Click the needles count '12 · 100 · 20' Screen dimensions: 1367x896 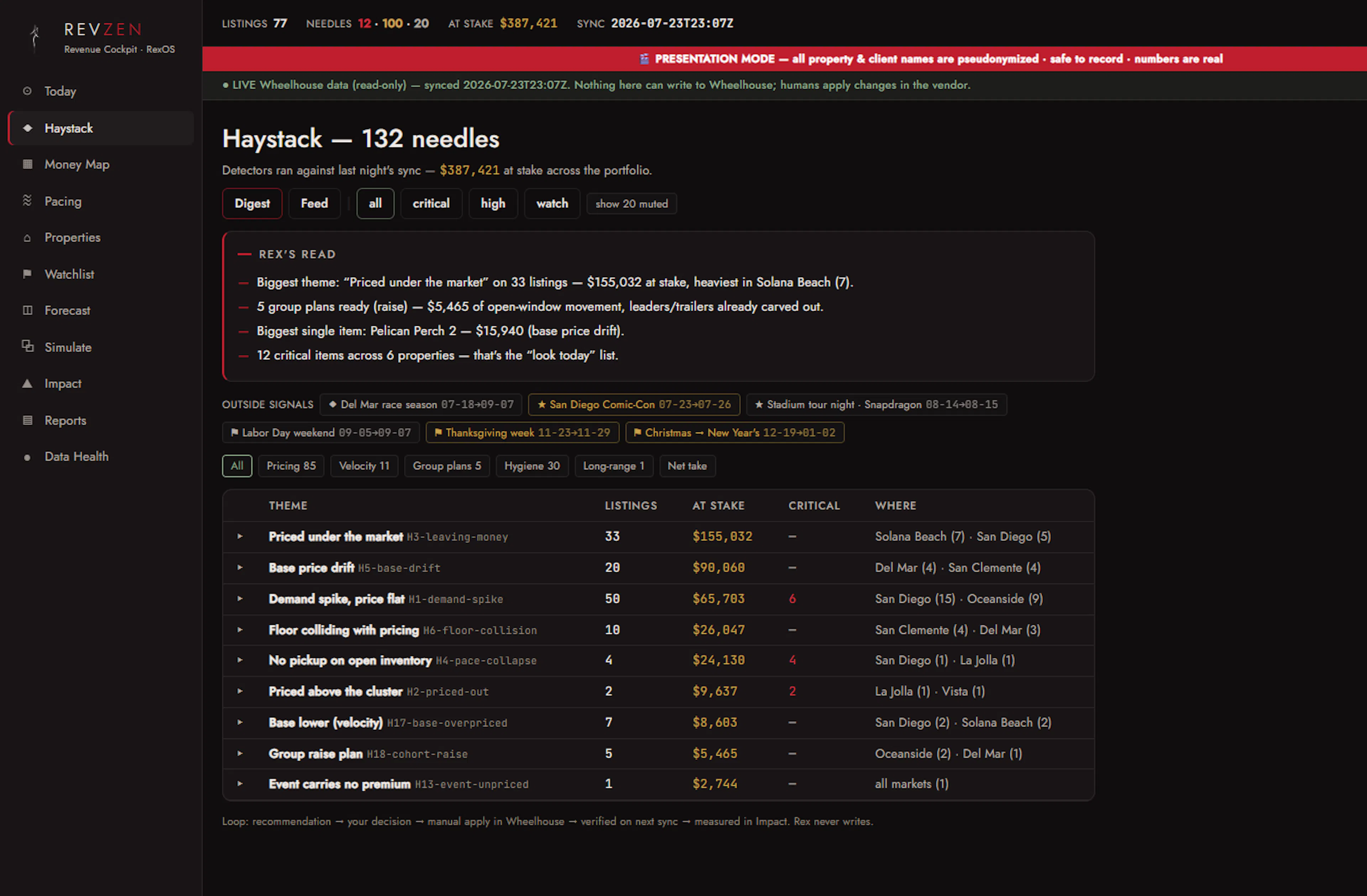tap(393, 23)
